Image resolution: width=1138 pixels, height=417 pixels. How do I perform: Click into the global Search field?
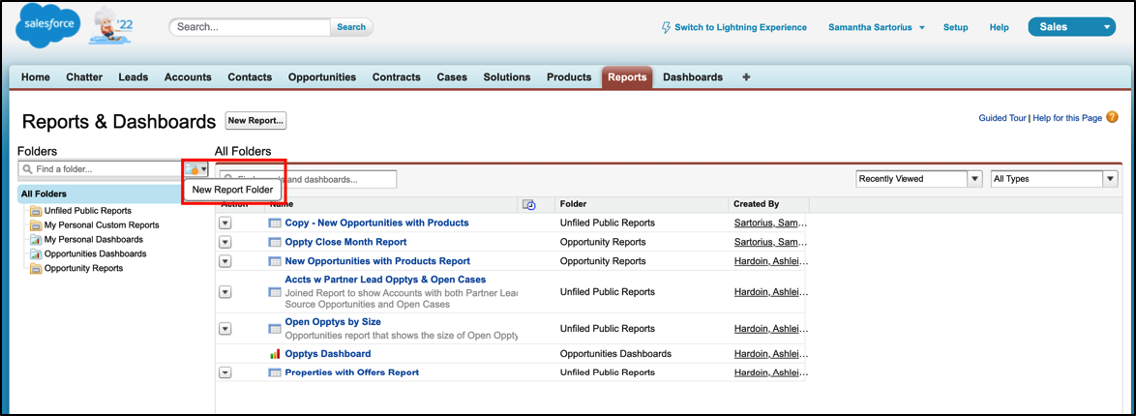pyautogui.click(x=252, y=27)
